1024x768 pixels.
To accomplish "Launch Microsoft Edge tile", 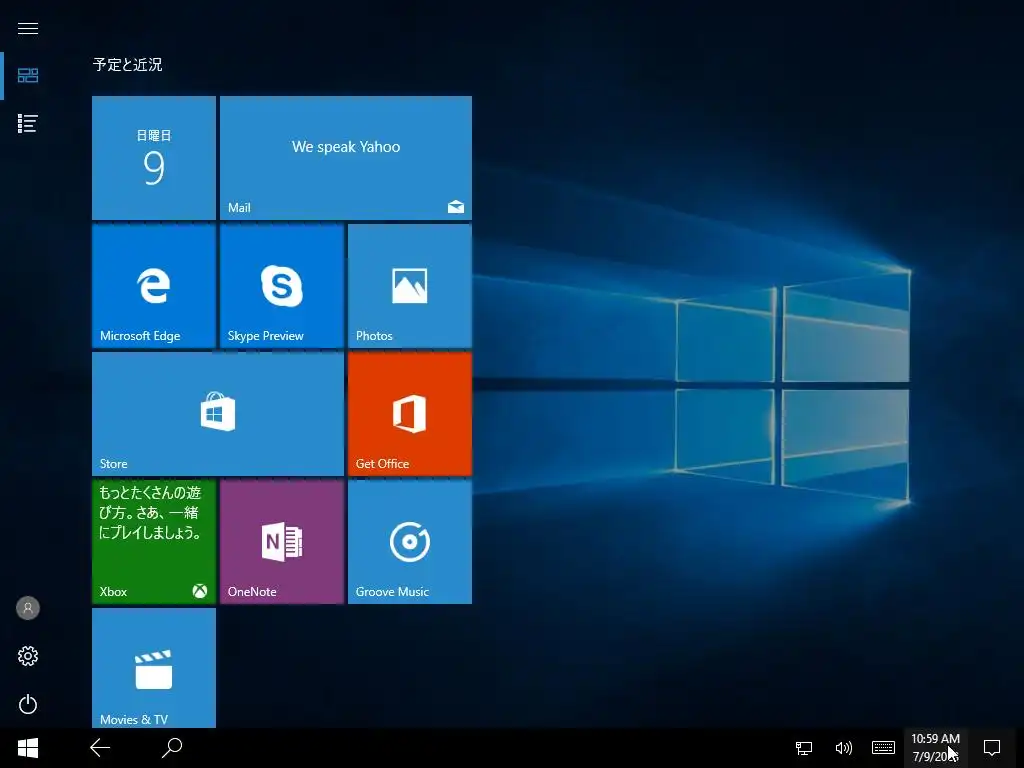I will [x=154, y=286].
